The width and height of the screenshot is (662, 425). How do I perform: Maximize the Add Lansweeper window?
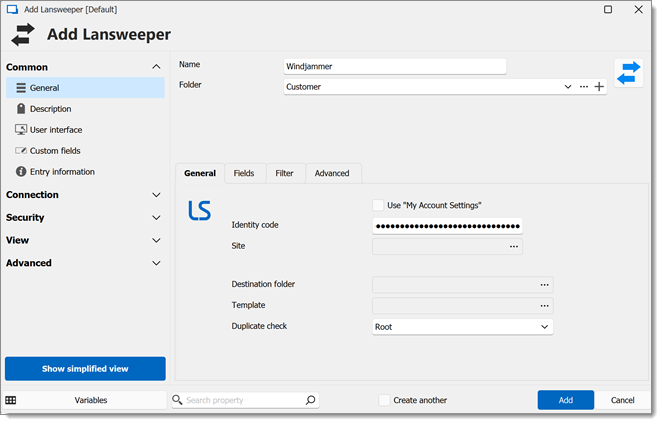(x=608, y=9)
